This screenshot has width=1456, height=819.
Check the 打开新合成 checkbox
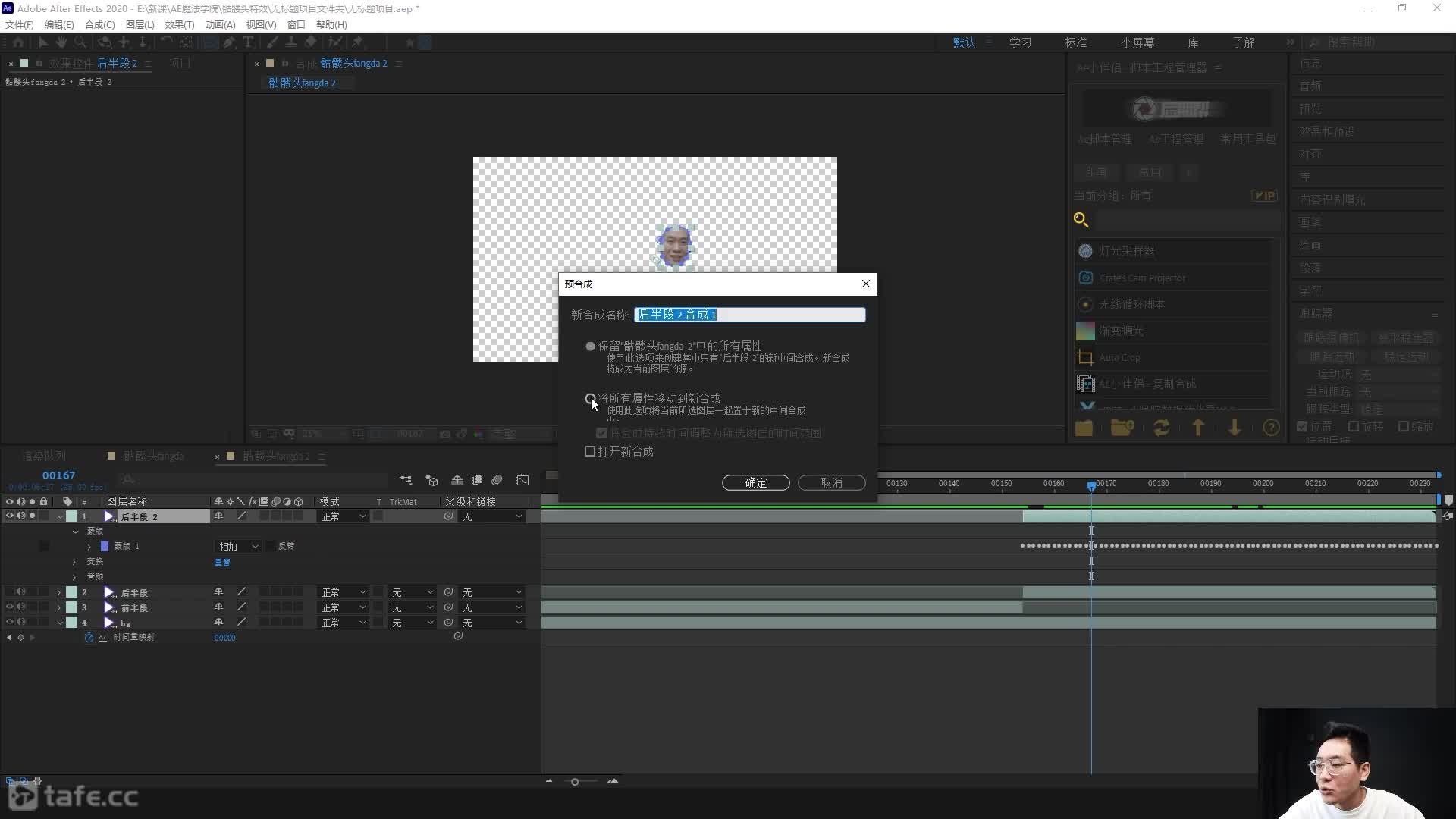(590, 451)
